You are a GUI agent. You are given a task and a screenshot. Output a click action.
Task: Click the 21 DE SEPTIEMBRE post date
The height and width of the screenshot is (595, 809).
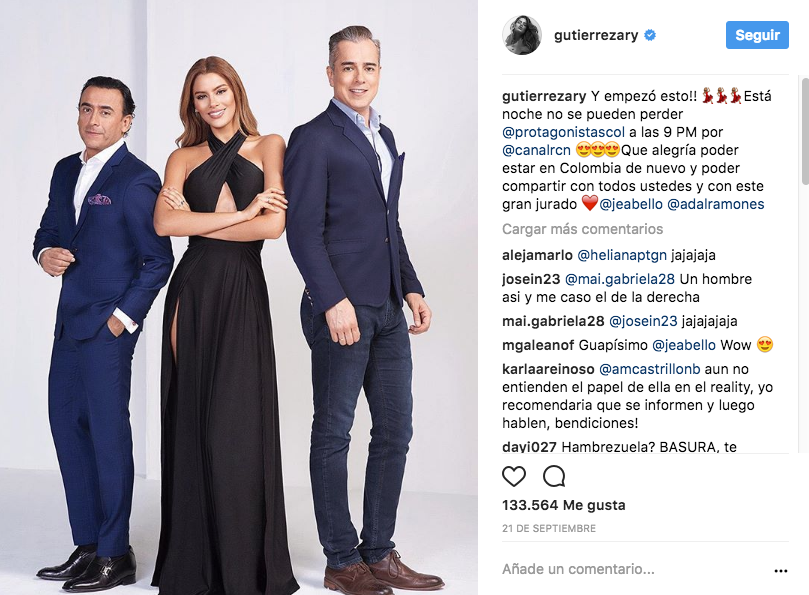pos(549,528)
